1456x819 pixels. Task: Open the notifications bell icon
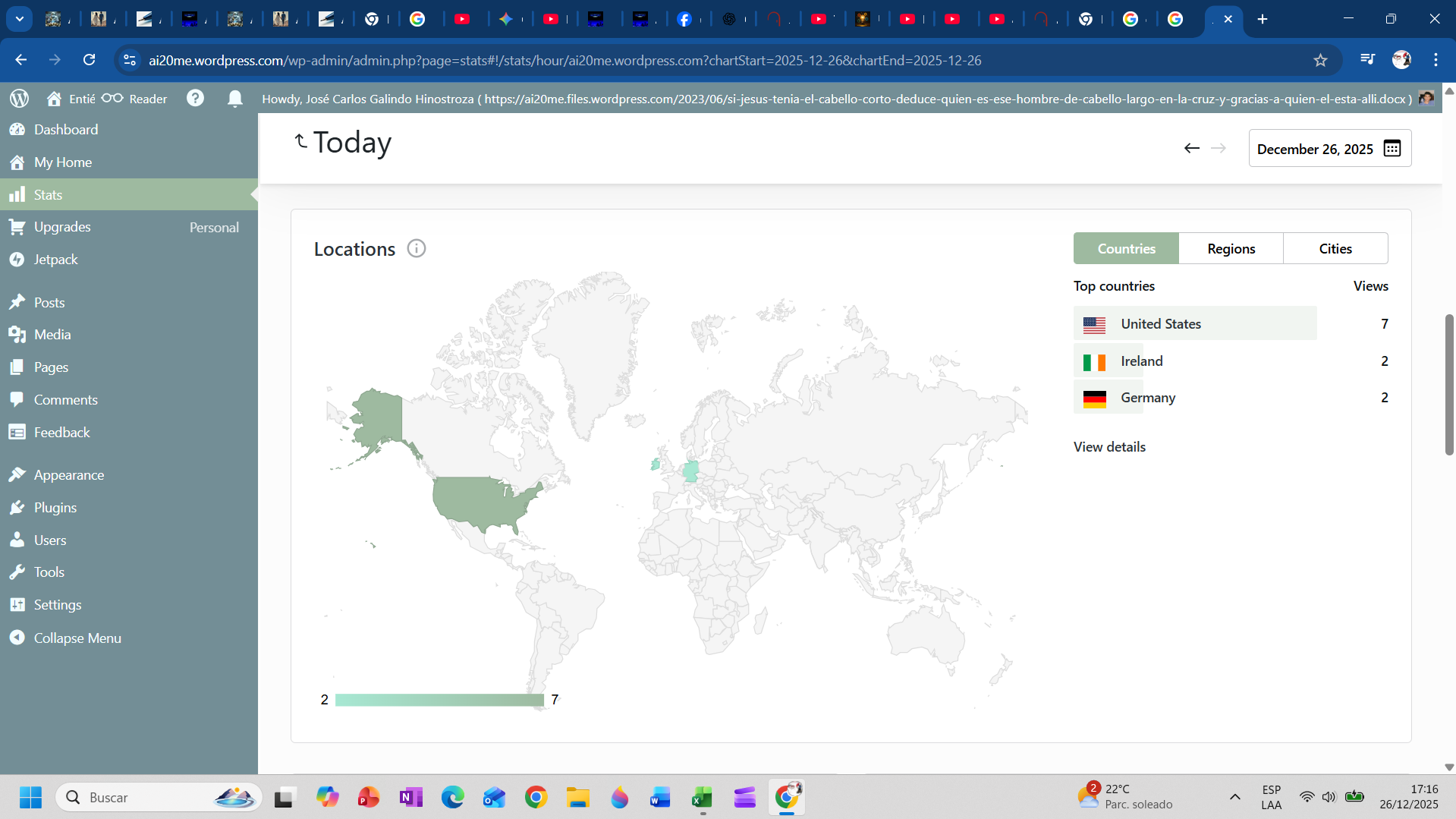click(x=235, y=99)
